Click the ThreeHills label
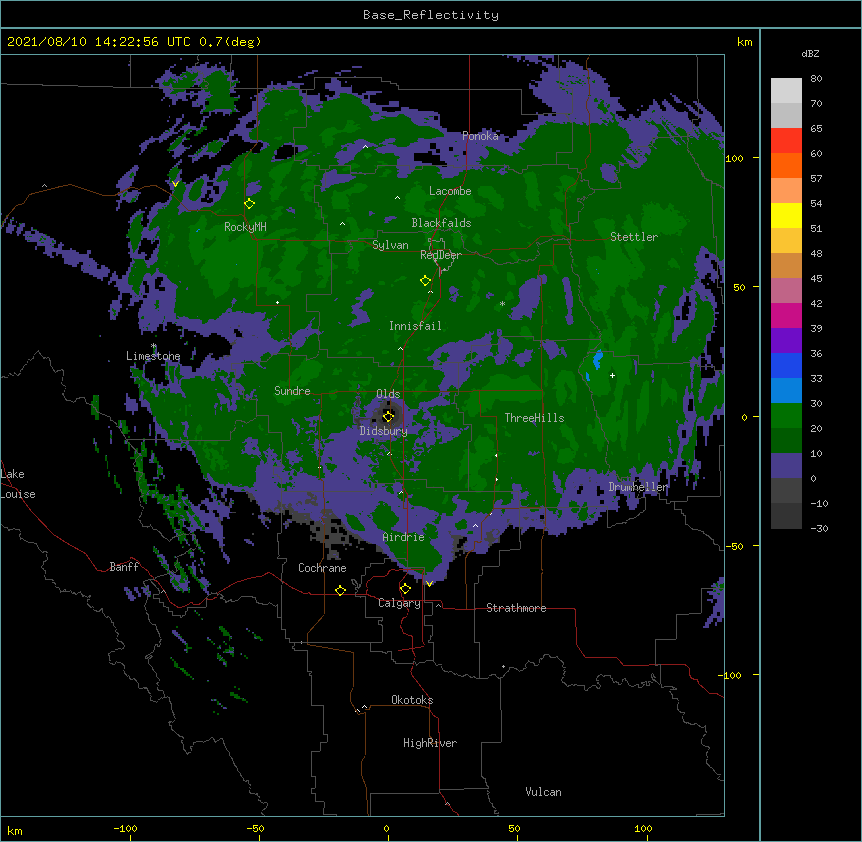This screenshot has width=862, height=842. [x=534, y=418]
